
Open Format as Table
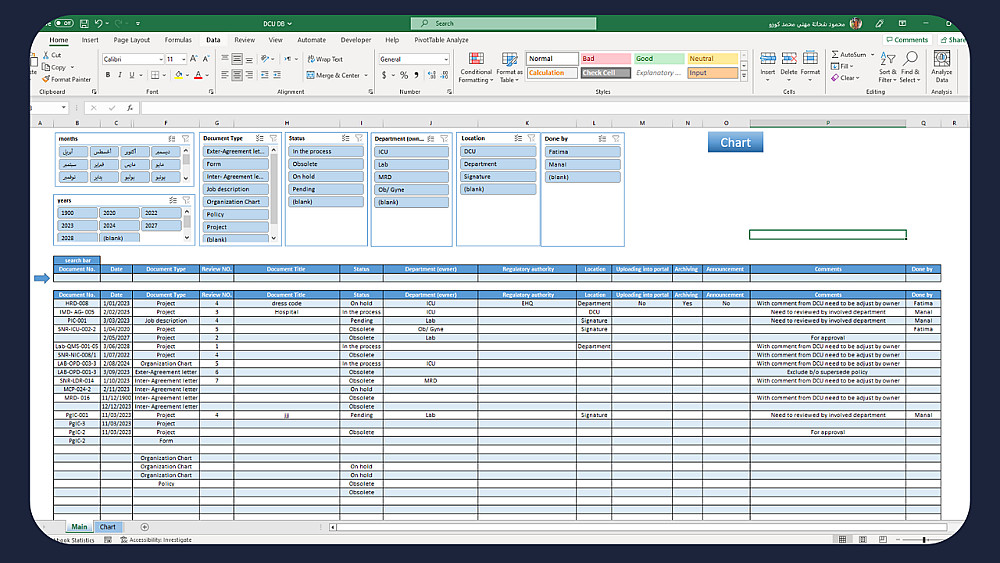pos(509,68)
